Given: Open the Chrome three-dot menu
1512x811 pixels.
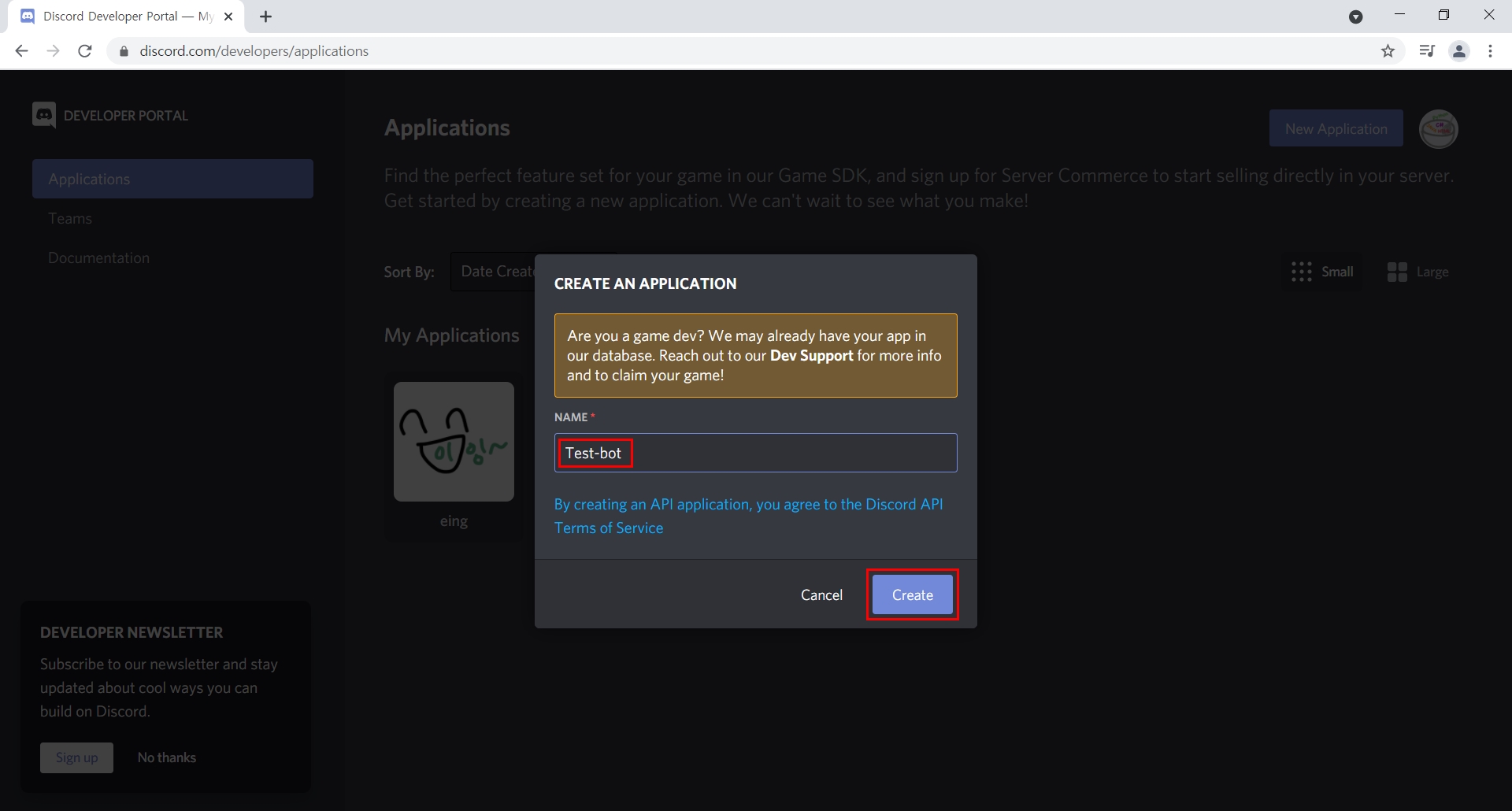Looking at the screenshot, I should click(1490, 51).
